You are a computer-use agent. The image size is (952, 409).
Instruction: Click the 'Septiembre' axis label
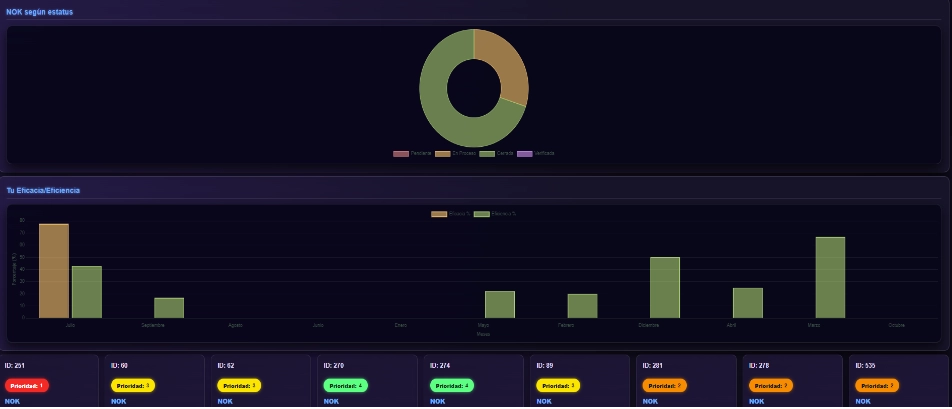(153, 325)
